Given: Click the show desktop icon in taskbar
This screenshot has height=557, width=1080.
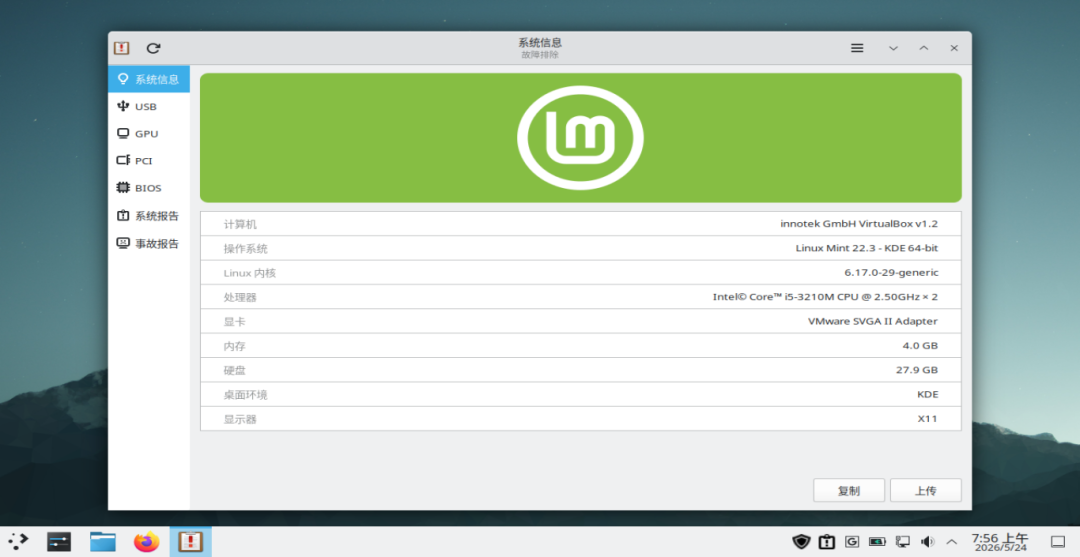Looking at the screenshot, I should 1057,542.
